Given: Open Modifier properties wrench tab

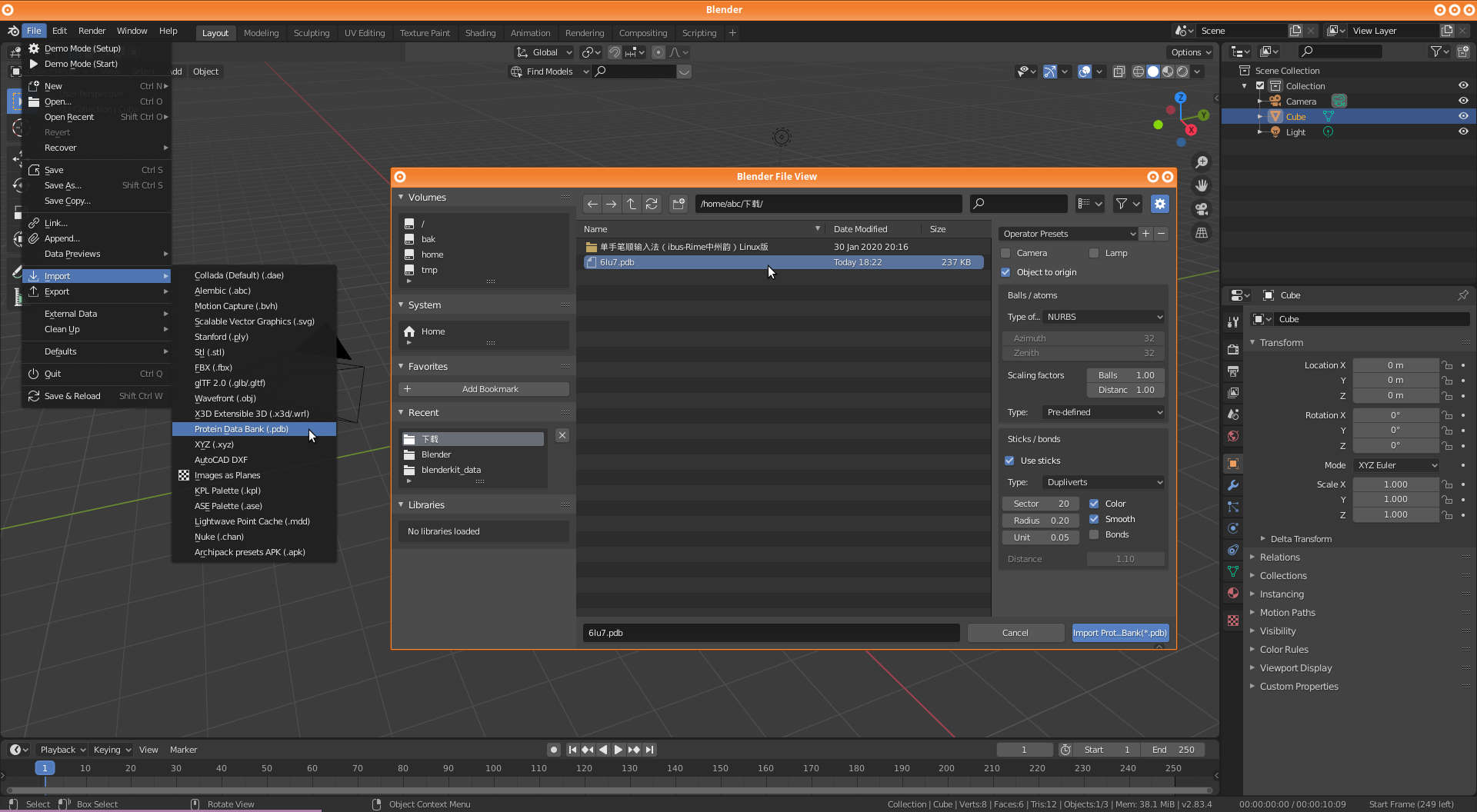Looking at the screenshot, I should tap(1233, 485).
